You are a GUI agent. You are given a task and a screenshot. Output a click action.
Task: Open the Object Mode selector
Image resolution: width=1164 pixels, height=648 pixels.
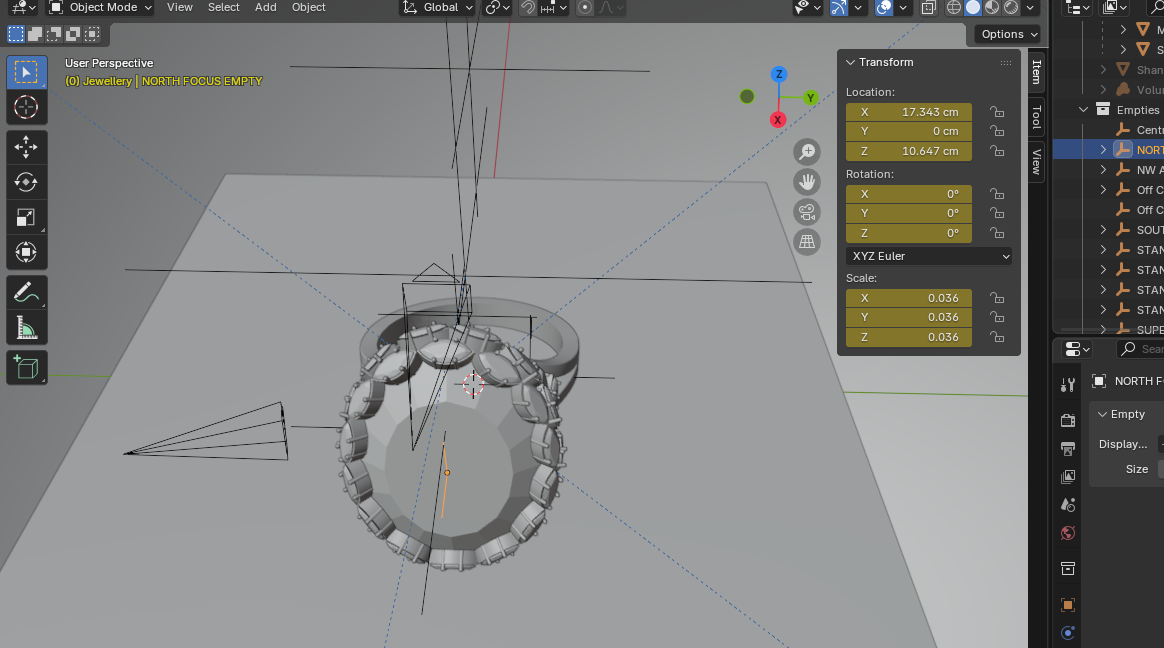coord(102,7)
